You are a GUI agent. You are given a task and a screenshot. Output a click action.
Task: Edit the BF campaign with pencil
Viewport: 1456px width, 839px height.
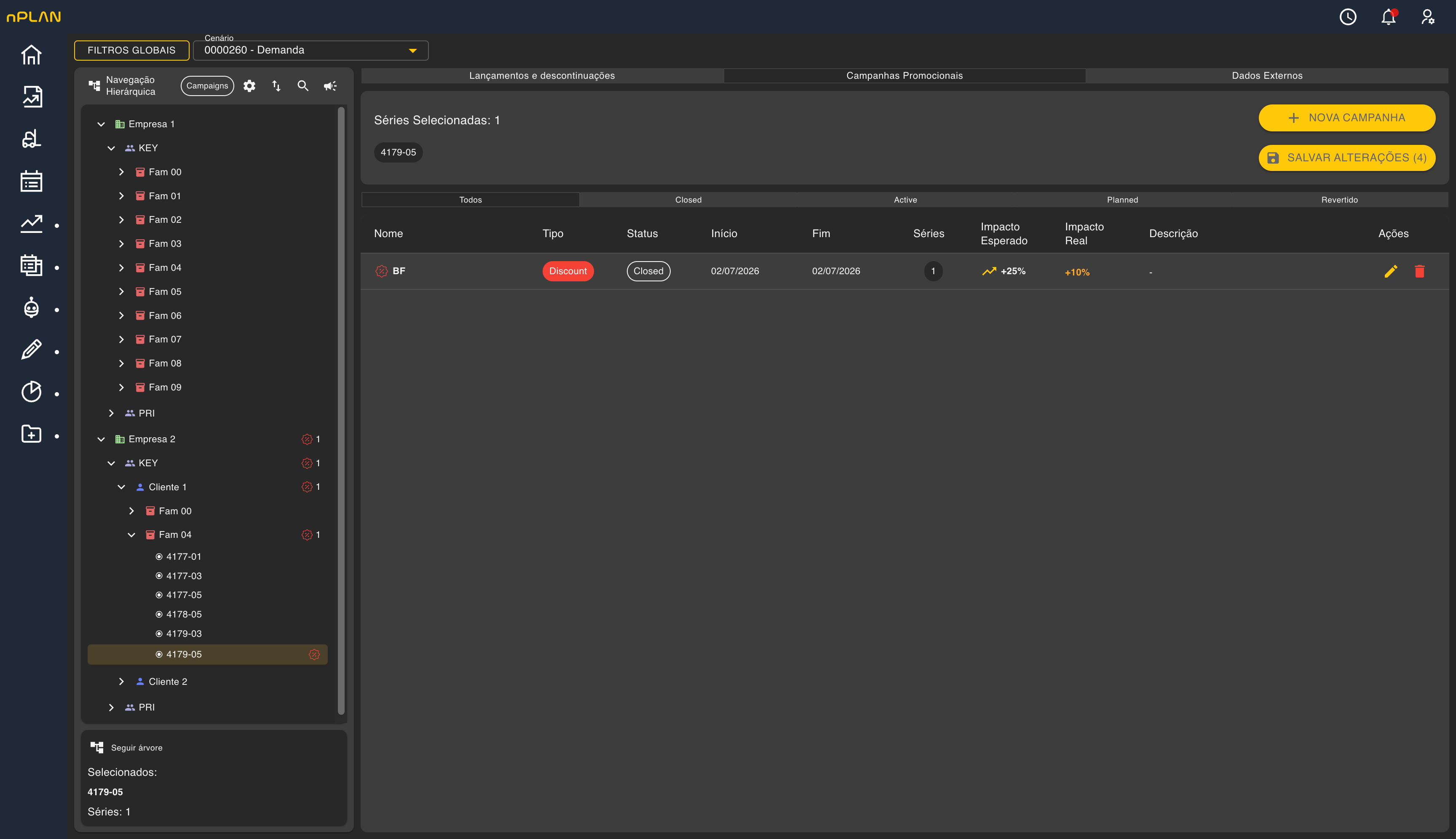(1391, 271)
